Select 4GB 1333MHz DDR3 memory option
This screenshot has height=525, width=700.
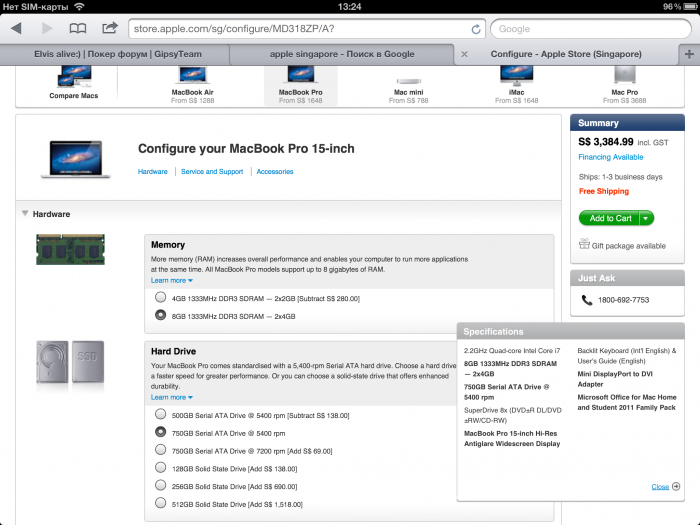tap(161, 297)
